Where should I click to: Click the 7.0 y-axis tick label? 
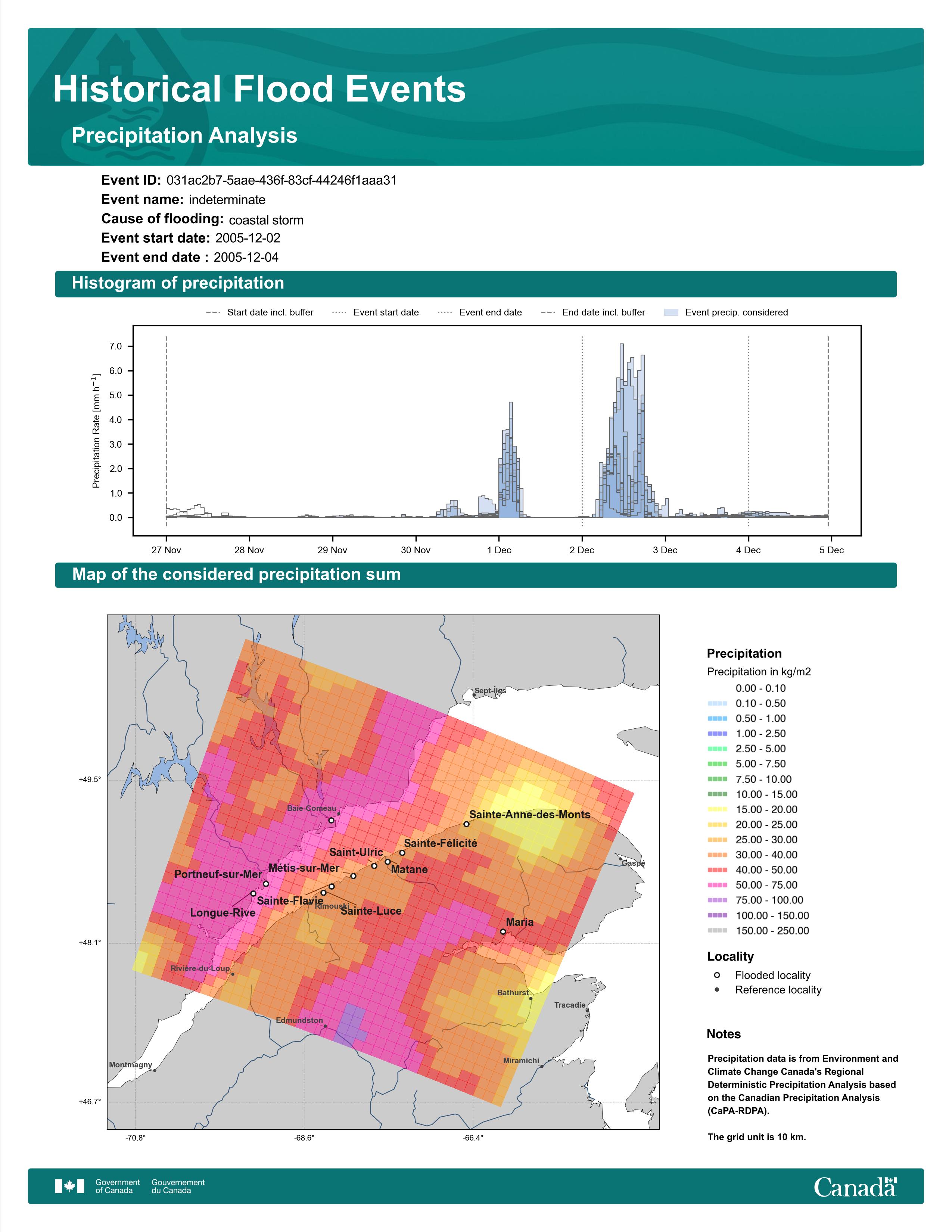pos(116,346)
